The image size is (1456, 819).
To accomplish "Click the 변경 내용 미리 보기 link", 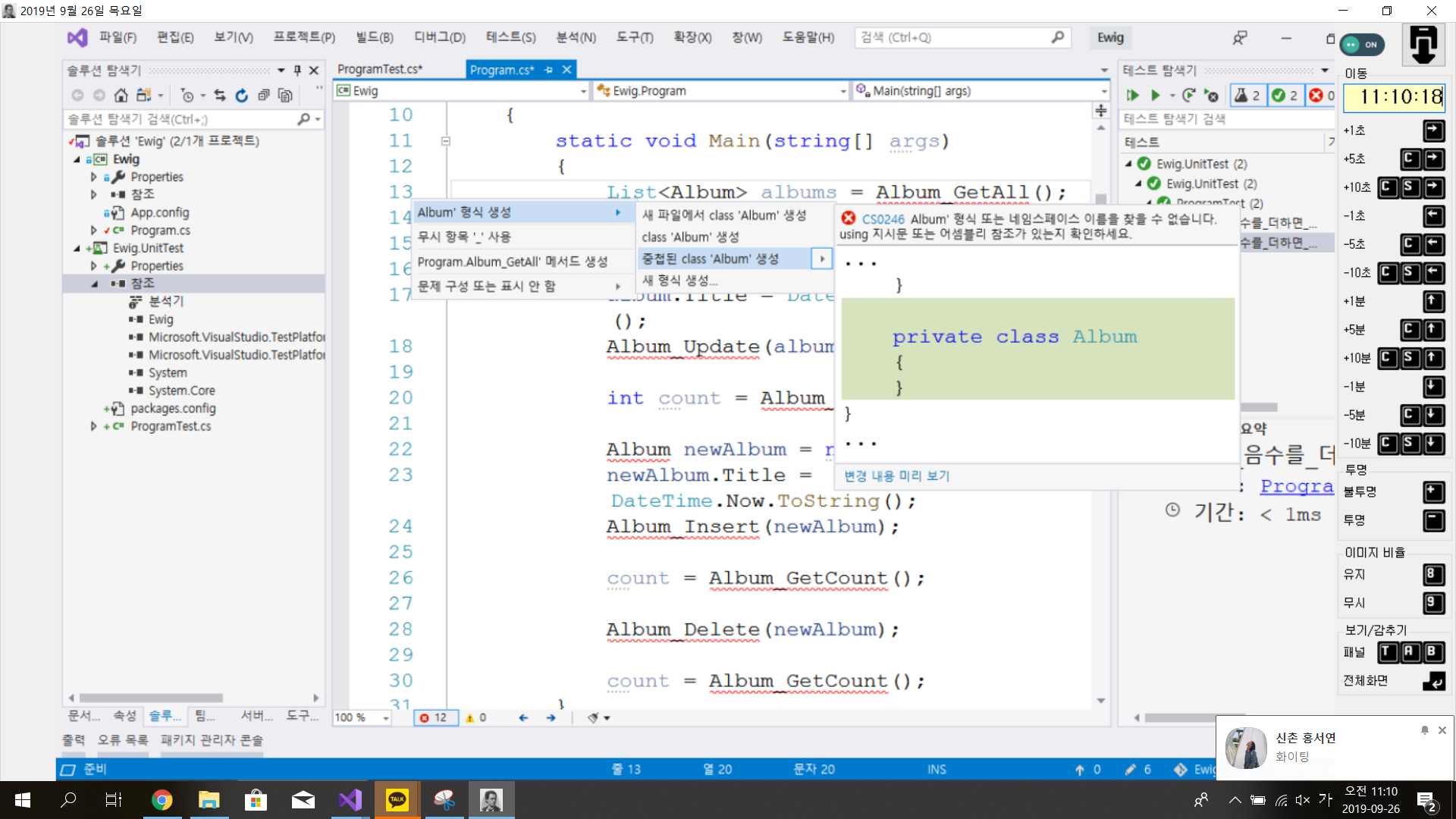I will coord(896,475).
